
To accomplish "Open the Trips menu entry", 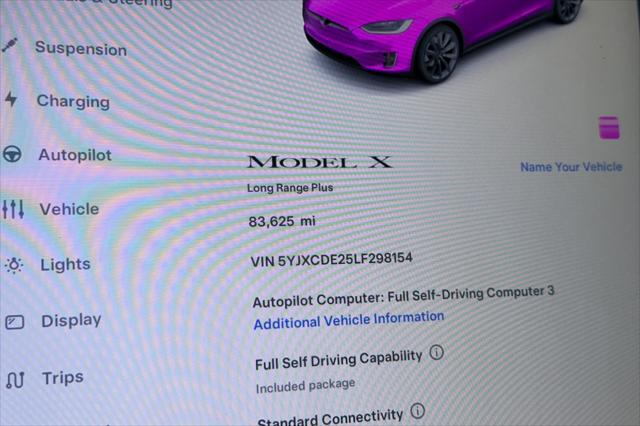I will [x=63, y=377].
